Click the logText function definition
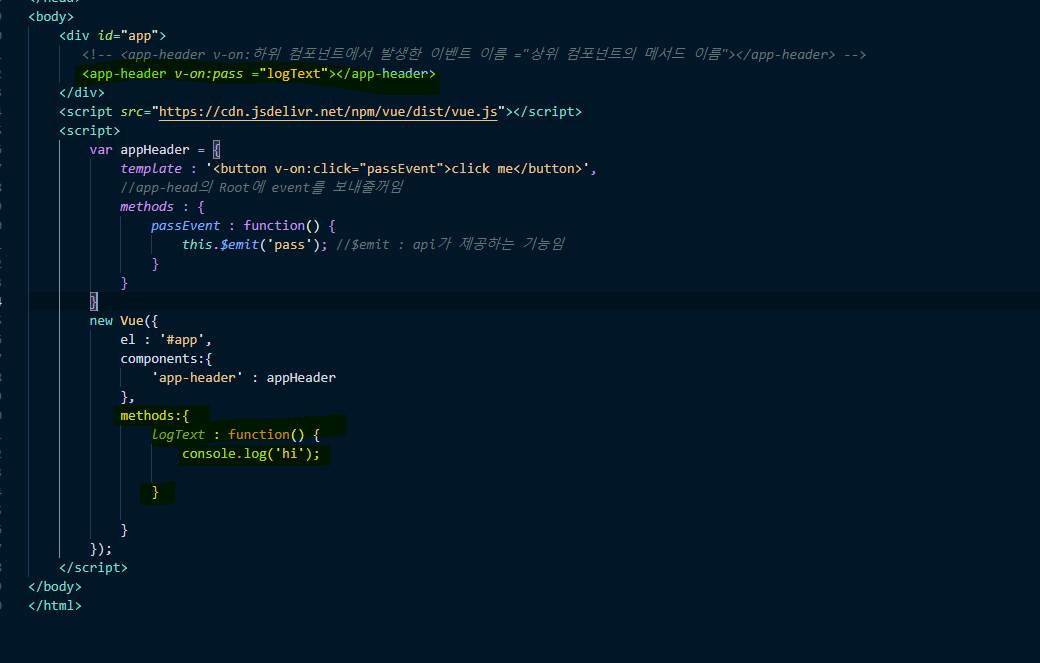Viewport: 1040px width, 663px height. [x=235, y=435]
